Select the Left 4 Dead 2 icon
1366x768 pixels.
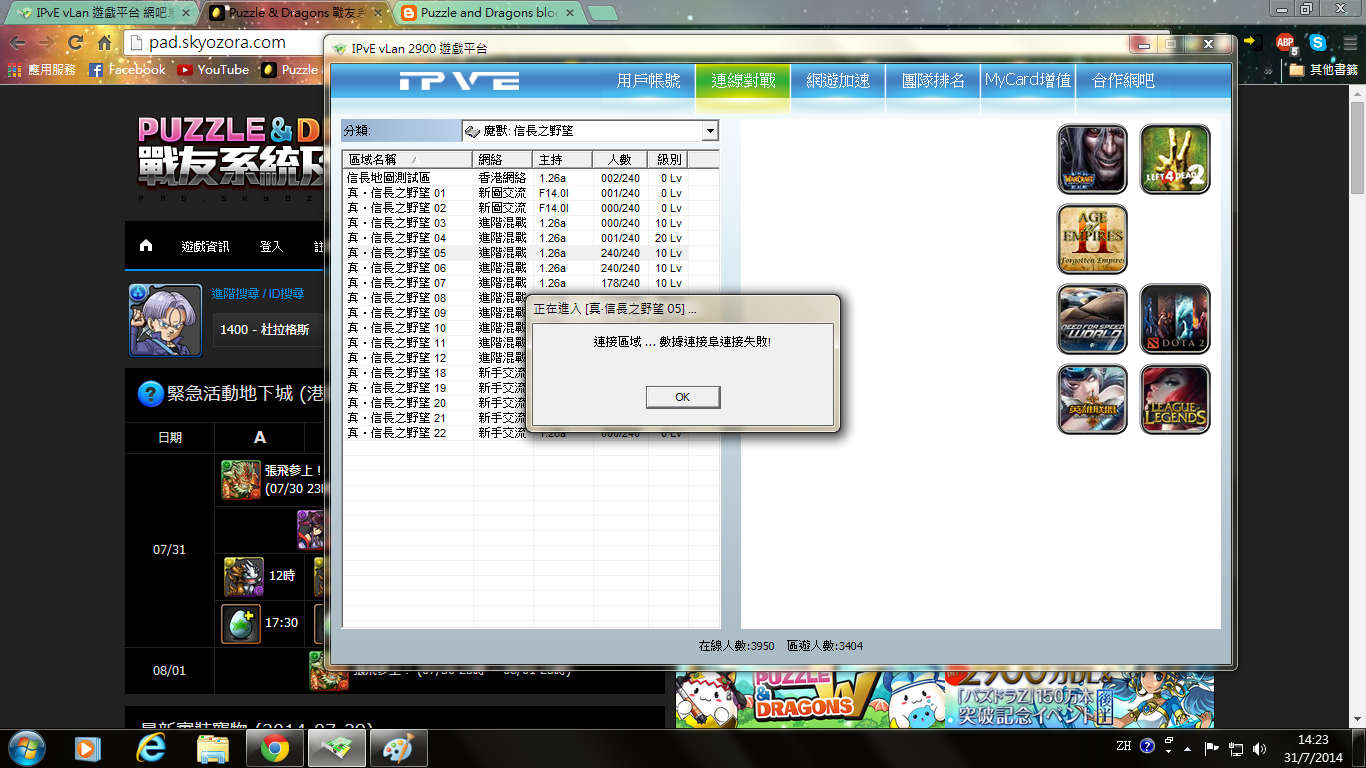click(x=1175, y=159)
